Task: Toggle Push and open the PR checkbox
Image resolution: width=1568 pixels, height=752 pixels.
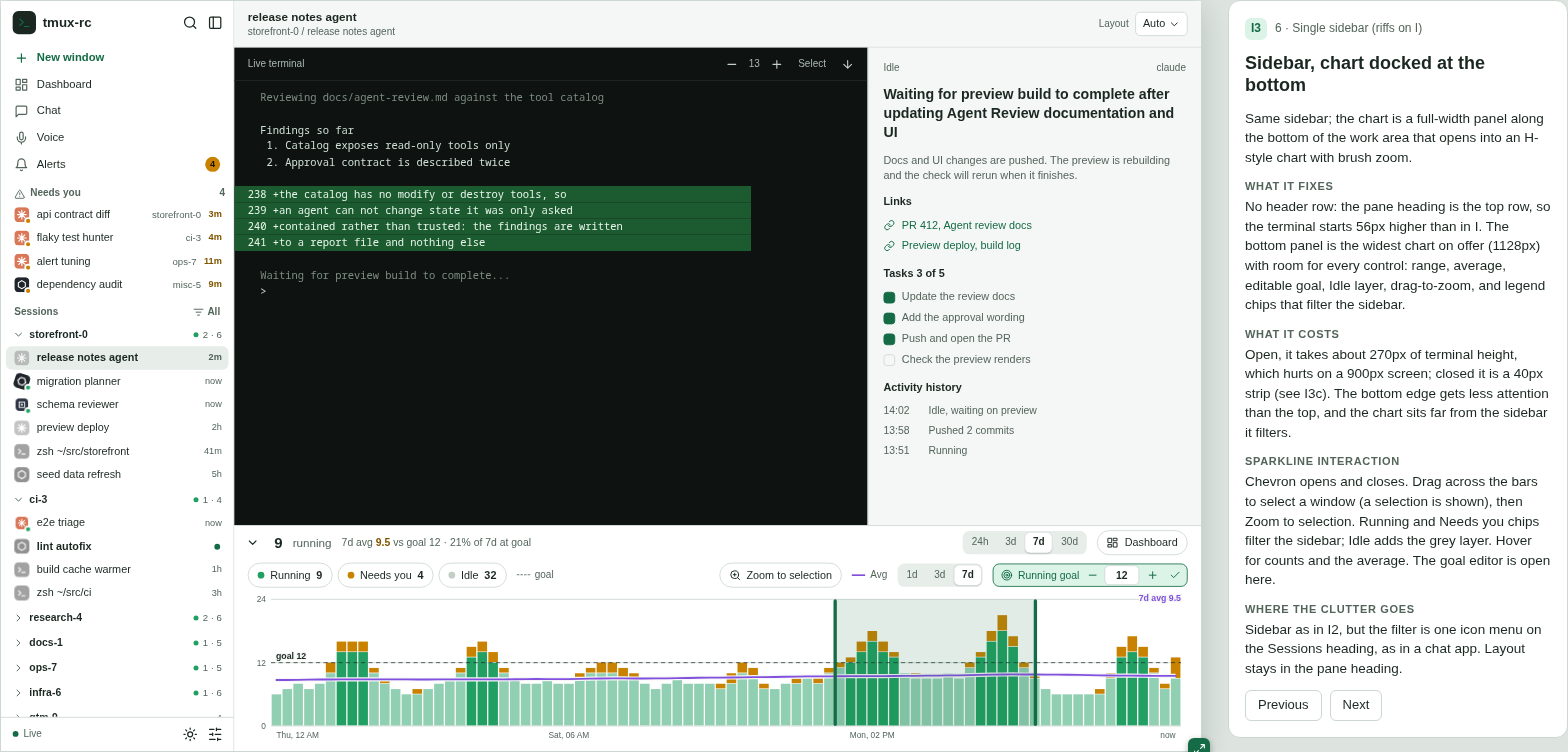Action: coord(889,339)
